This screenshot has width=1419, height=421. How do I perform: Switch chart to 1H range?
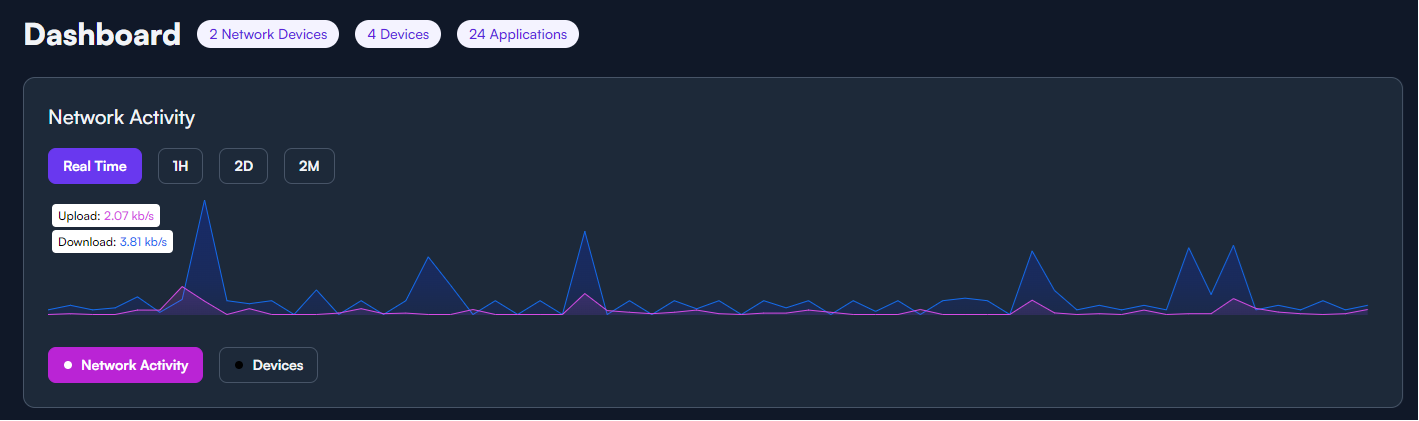180,166
